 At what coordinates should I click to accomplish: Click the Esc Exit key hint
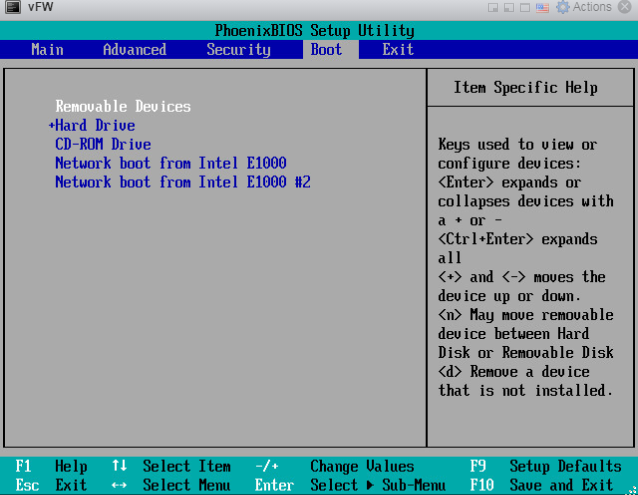coord(51,485)
